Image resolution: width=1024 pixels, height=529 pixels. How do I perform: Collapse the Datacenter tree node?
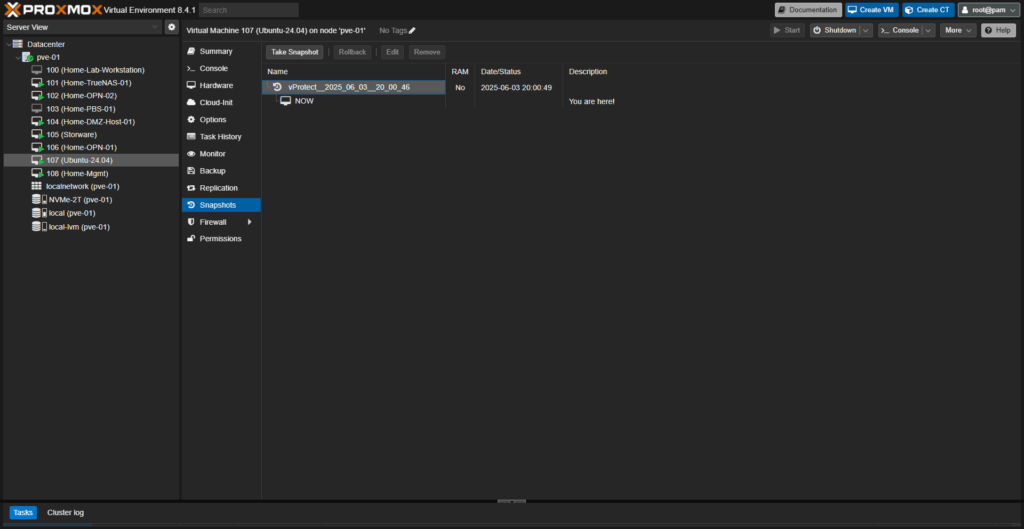8,44
